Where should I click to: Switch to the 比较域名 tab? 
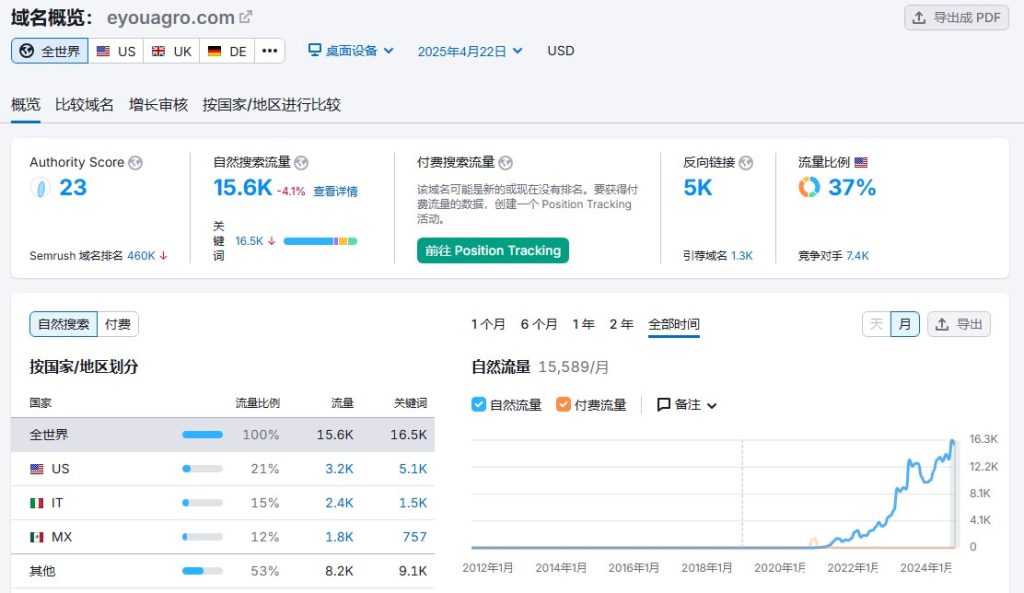(84, 104)
